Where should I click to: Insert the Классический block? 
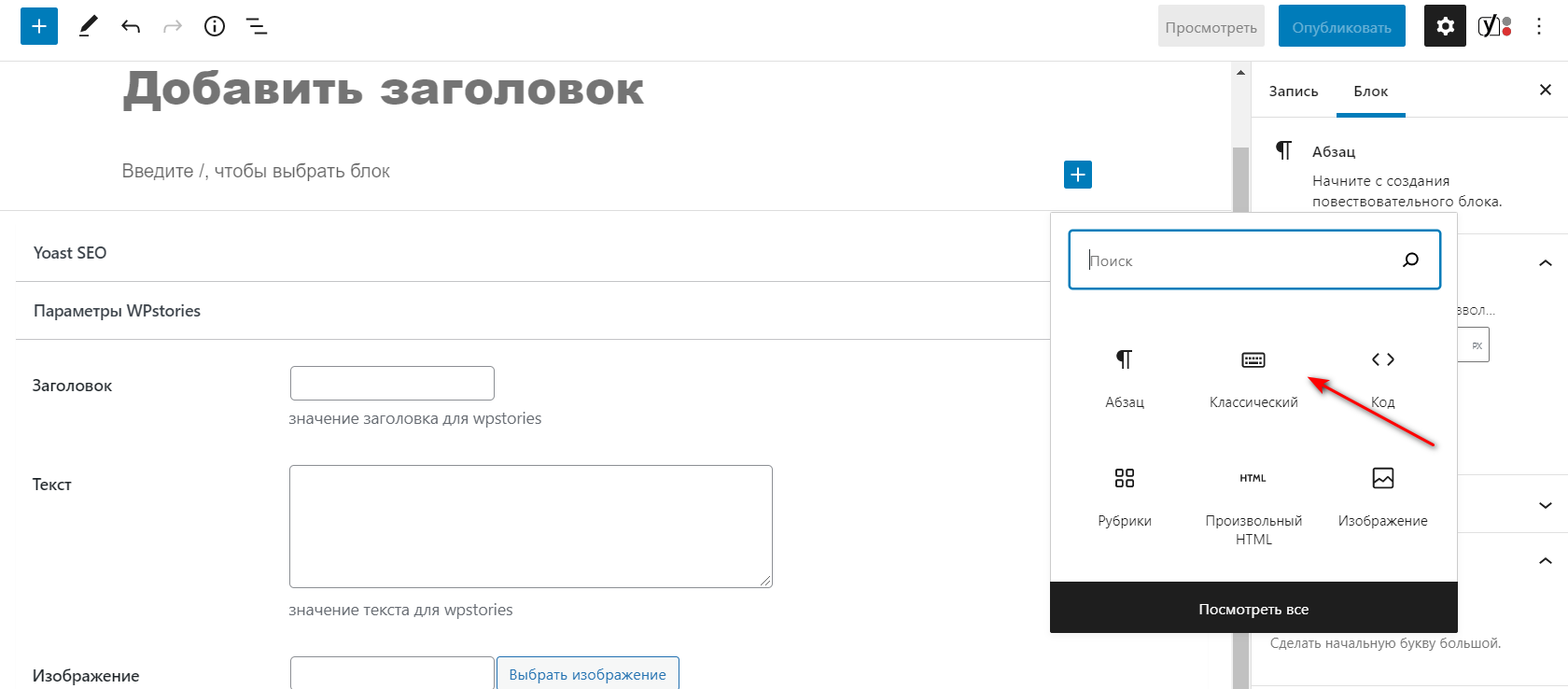1253,380
